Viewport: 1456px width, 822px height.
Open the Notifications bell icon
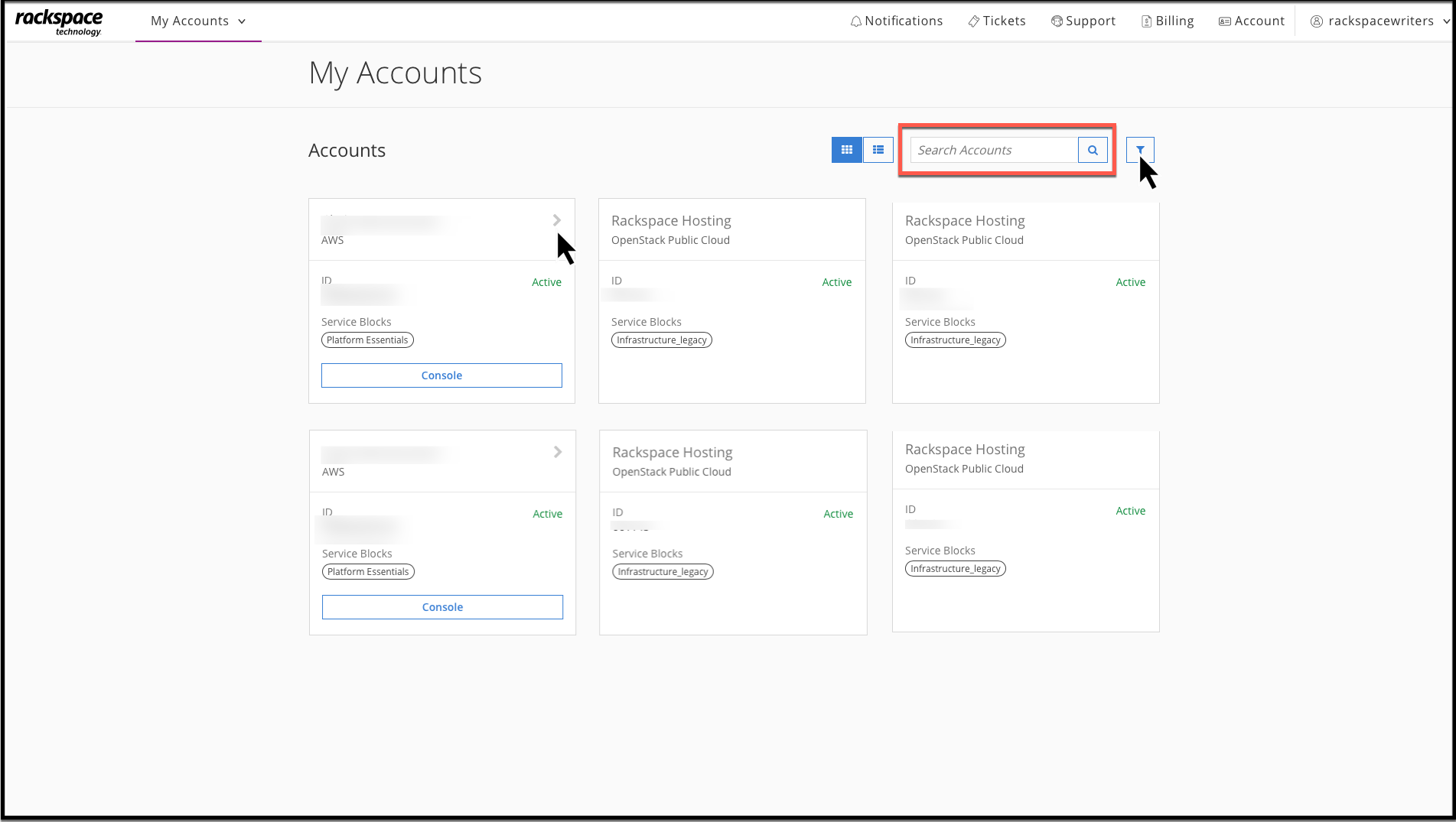point(856,21)
